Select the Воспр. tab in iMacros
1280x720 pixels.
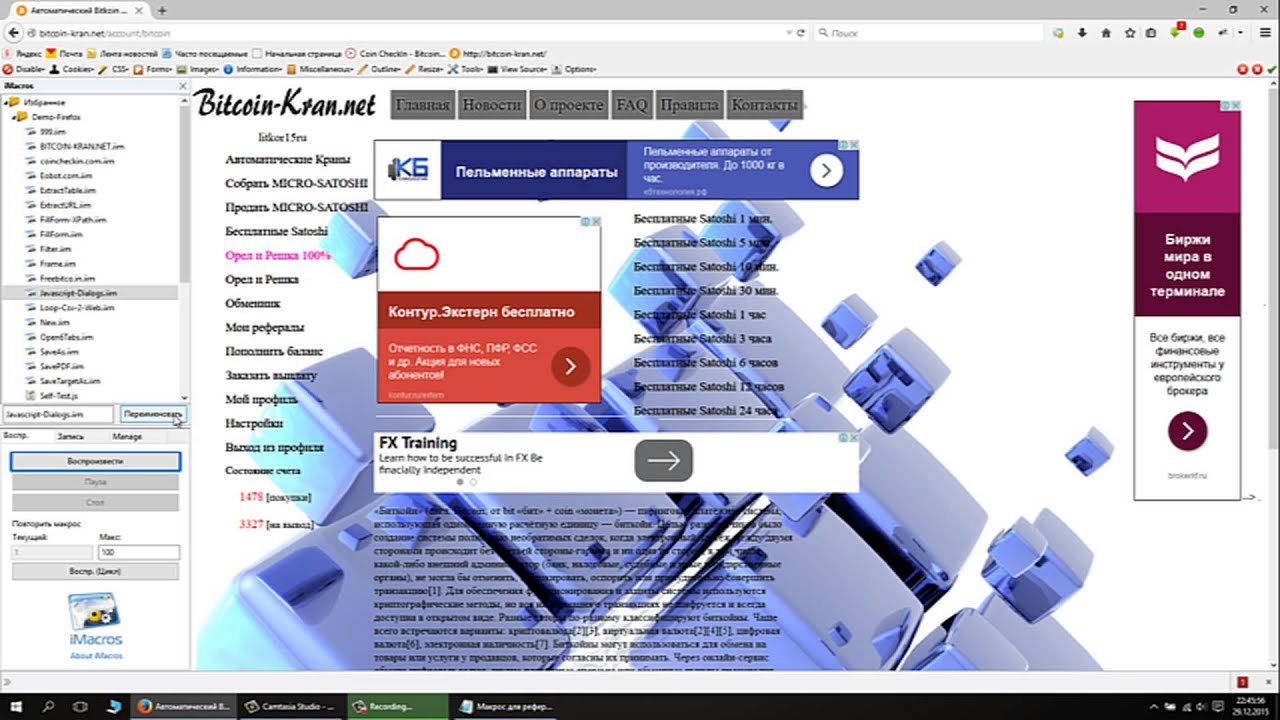pyautogui.click(x=15, y=435)
